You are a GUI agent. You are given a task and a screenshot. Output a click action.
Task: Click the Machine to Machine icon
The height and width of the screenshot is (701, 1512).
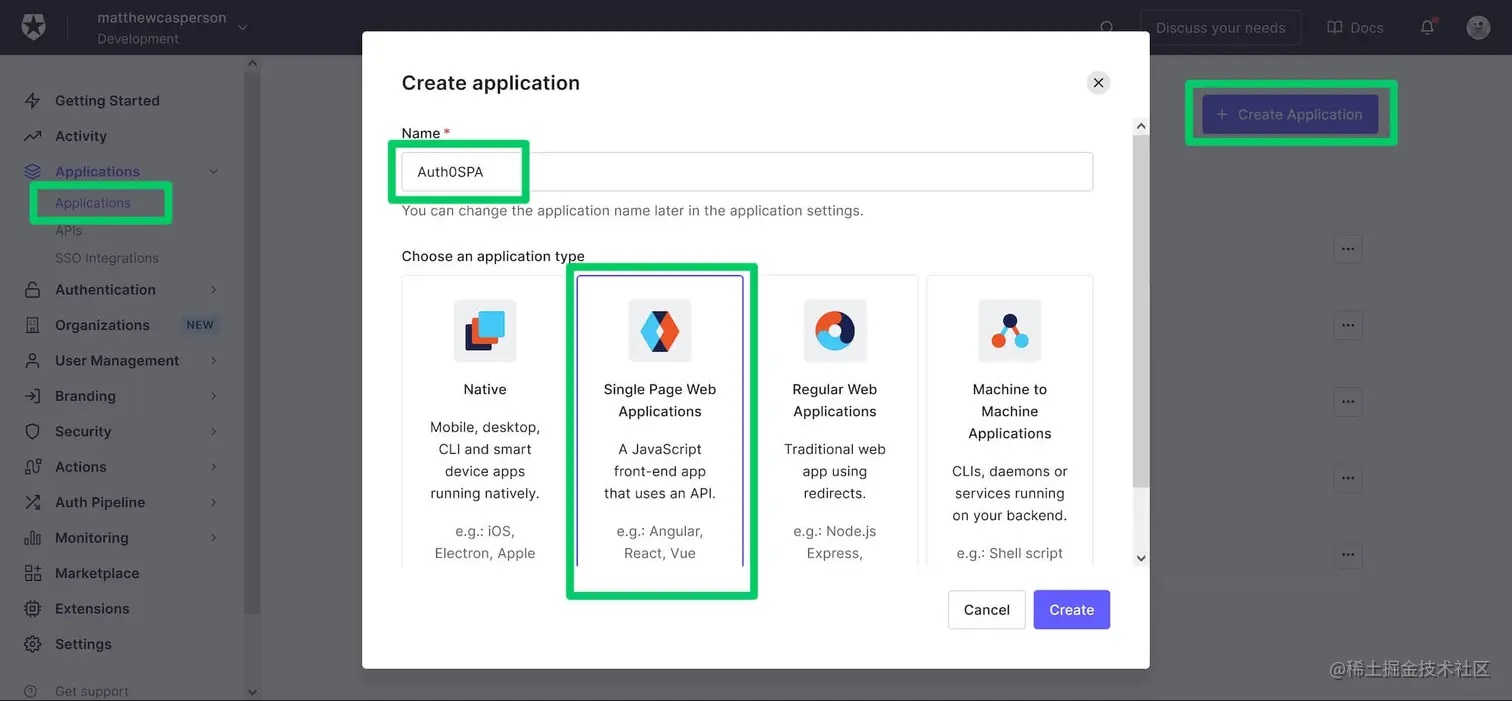[1010, 330]
